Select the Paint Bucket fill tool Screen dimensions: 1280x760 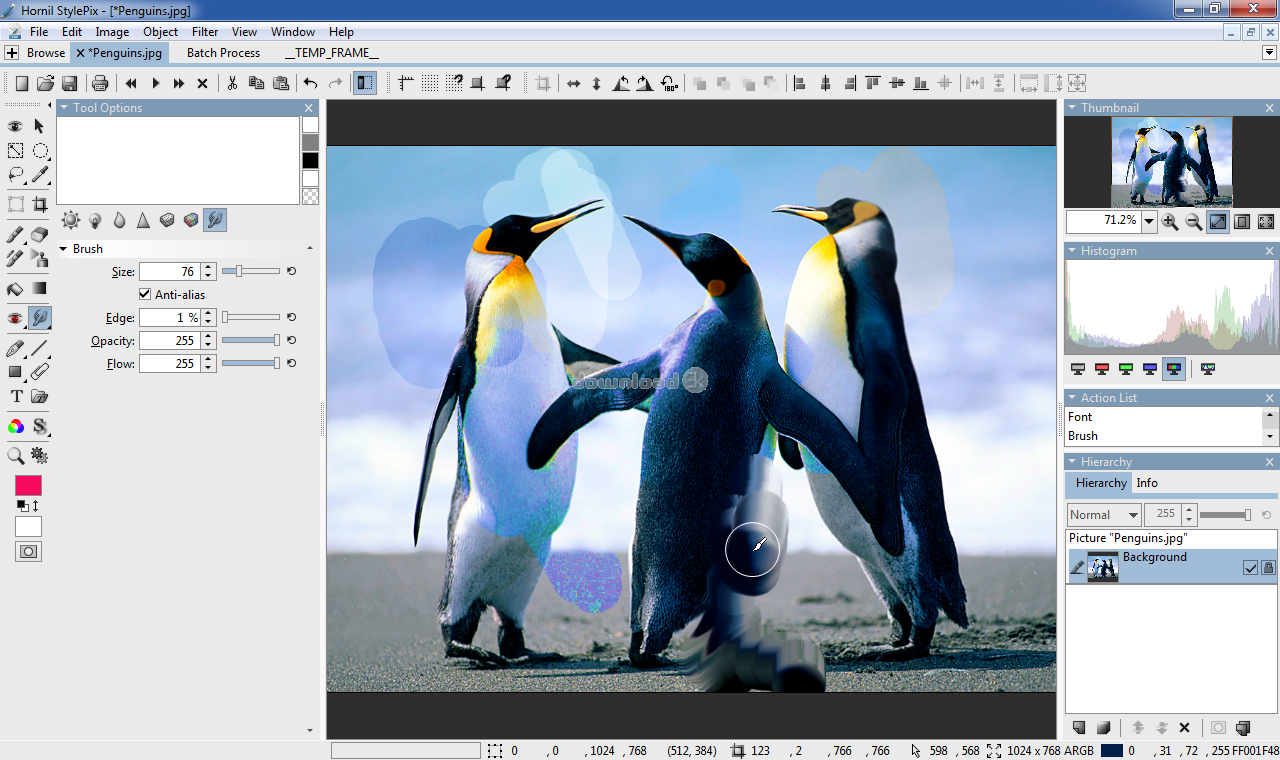point(15,289)
